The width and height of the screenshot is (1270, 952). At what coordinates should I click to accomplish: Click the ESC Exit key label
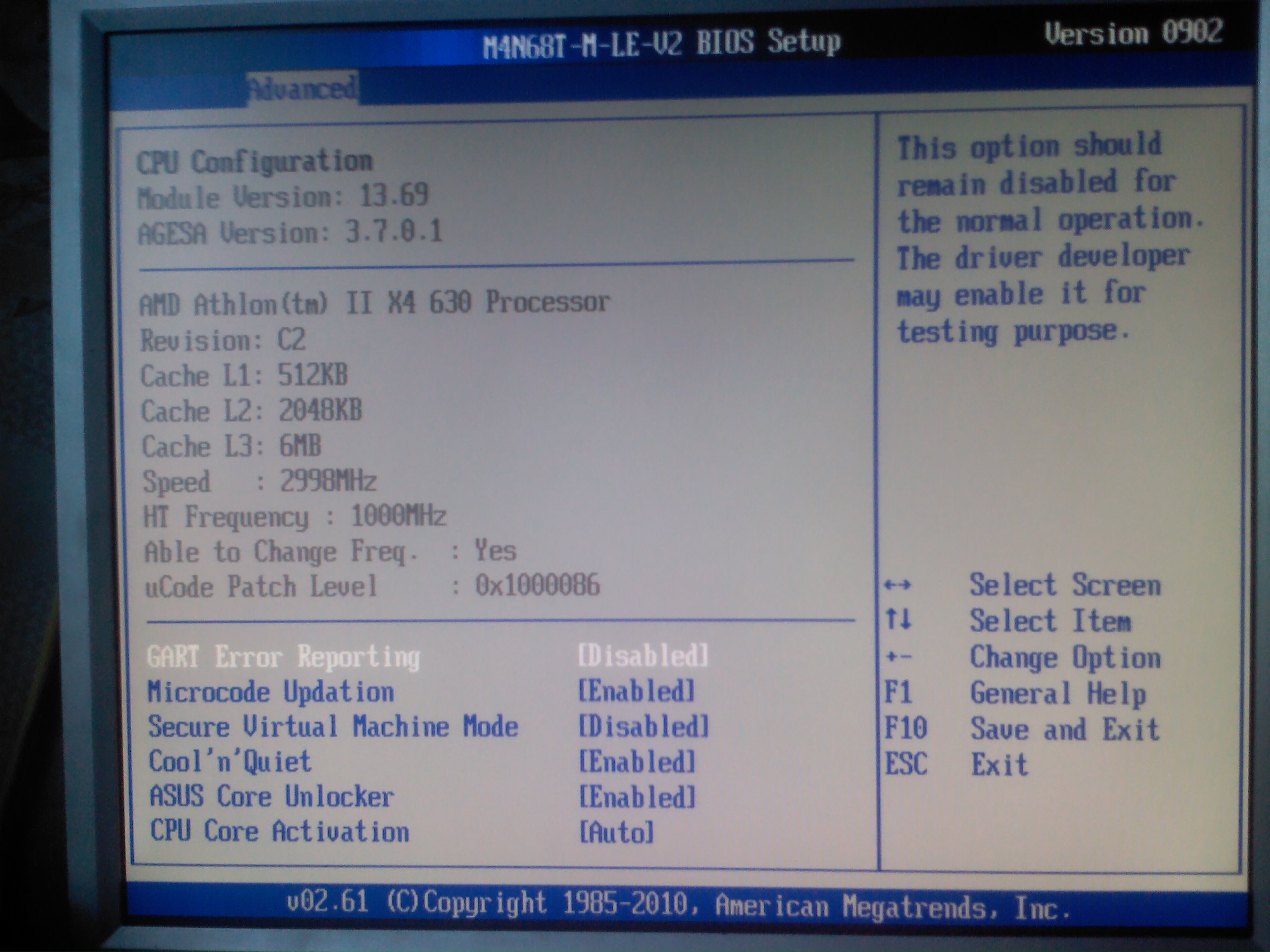[x=905, y=764]
